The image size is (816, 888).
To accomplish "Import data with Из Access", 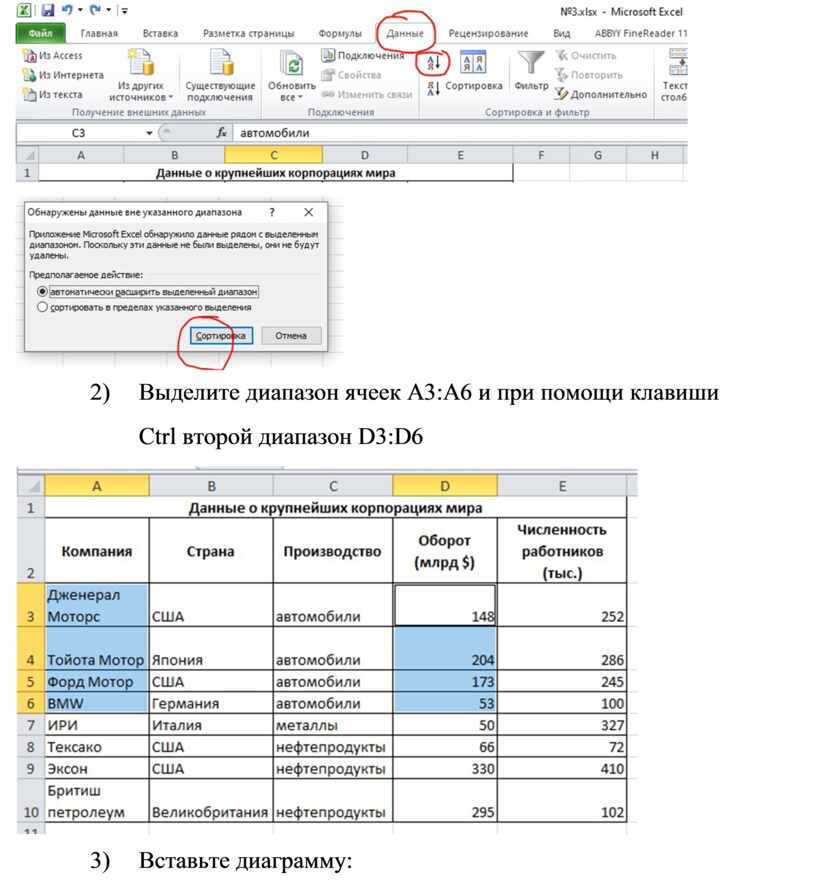I will [53, 56].
